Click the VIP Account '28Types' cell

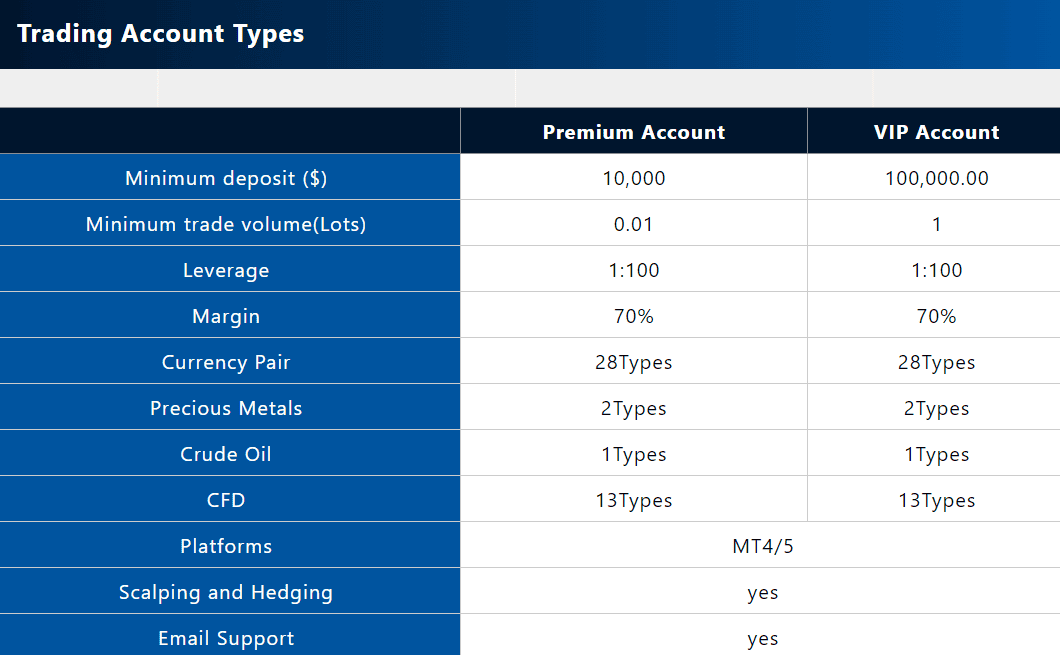(936, 363)
